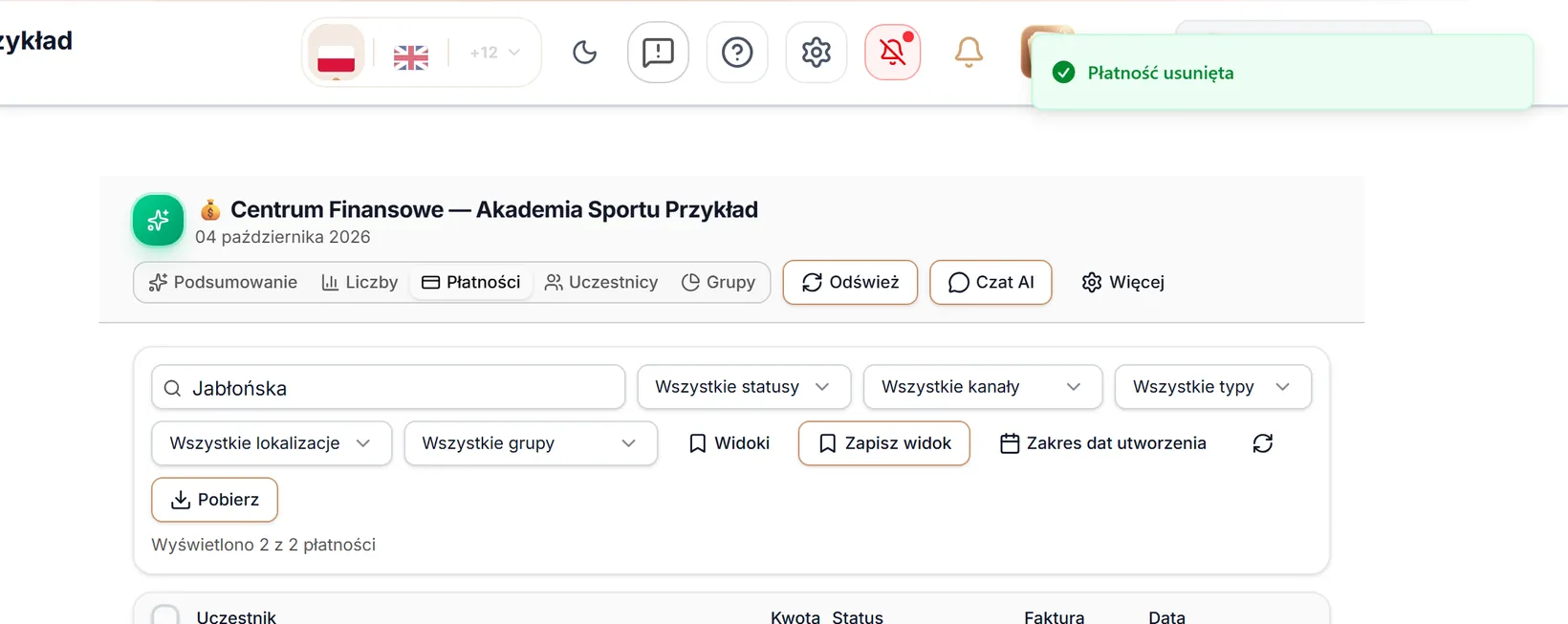This screenshot has width=1568, height=624.
Task: Expand the Wszystkie grupy dropdown
Action: (531, 443)
